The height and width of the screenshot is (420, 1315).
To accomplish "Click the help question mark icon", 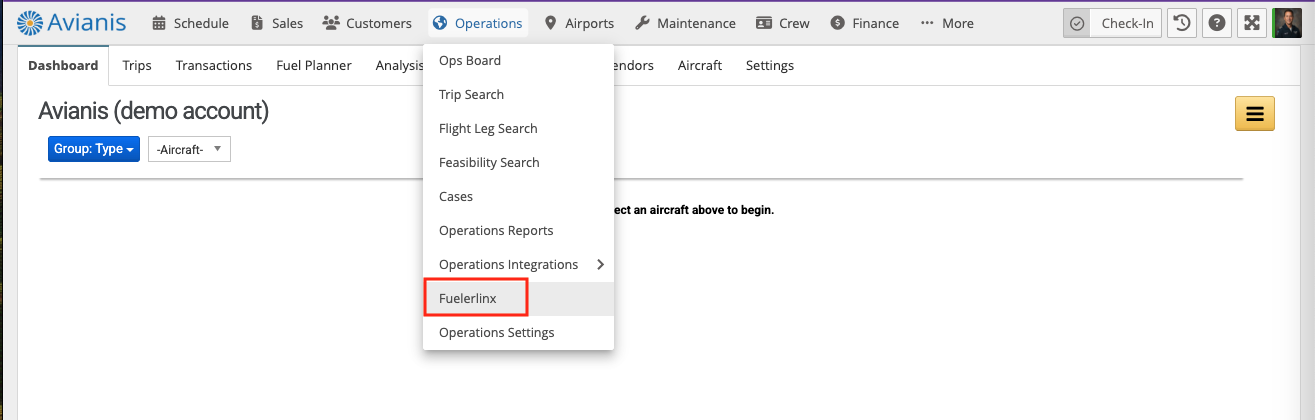I will pos(1217,23).
